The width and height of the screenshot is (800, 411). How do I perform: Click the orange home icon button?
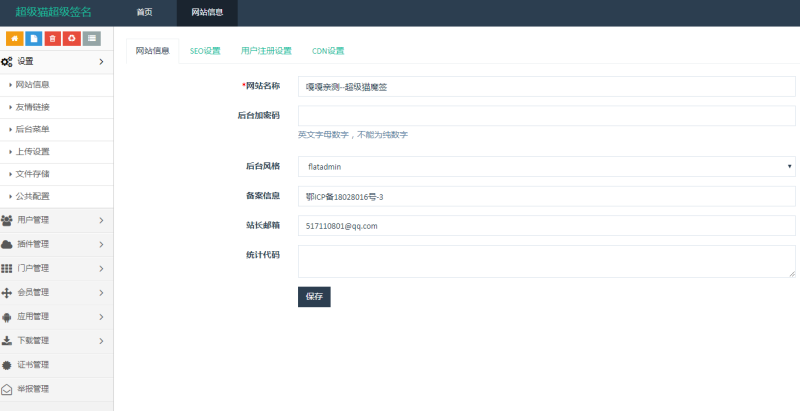(x=14, y=38)
